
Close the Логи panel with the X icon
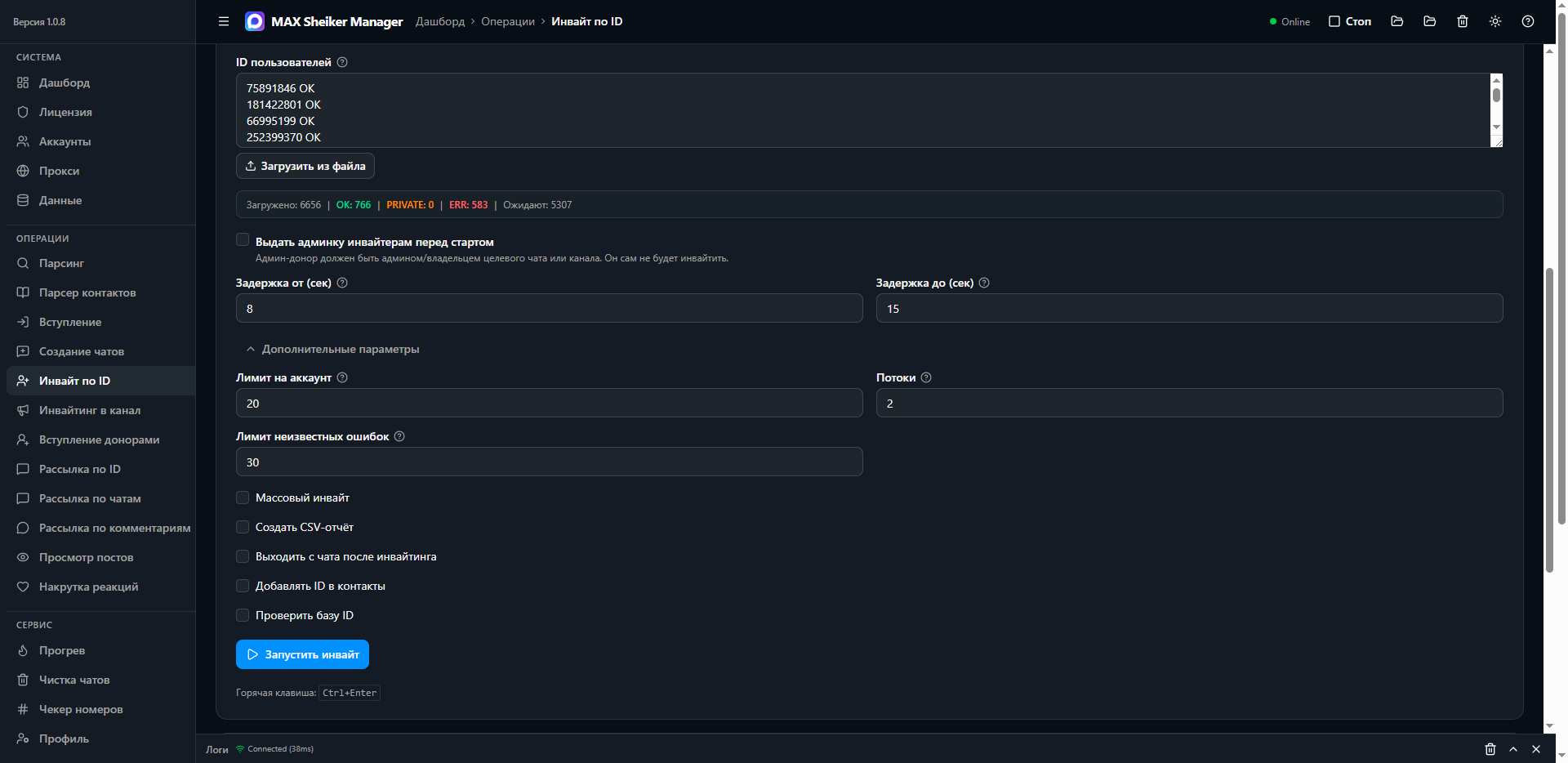(1536, 749)
